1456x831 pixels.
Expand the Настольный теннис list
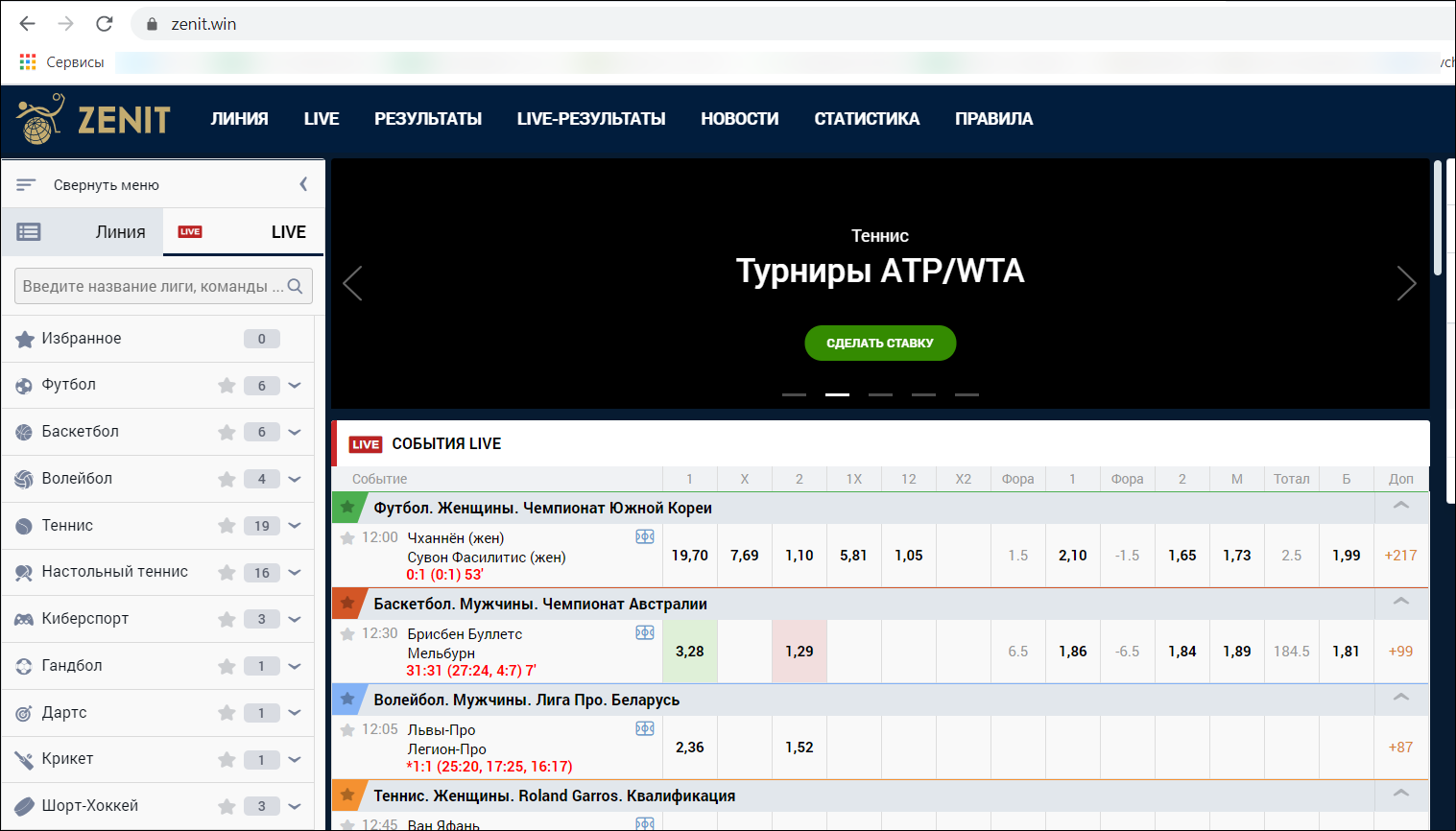point(295,572)
